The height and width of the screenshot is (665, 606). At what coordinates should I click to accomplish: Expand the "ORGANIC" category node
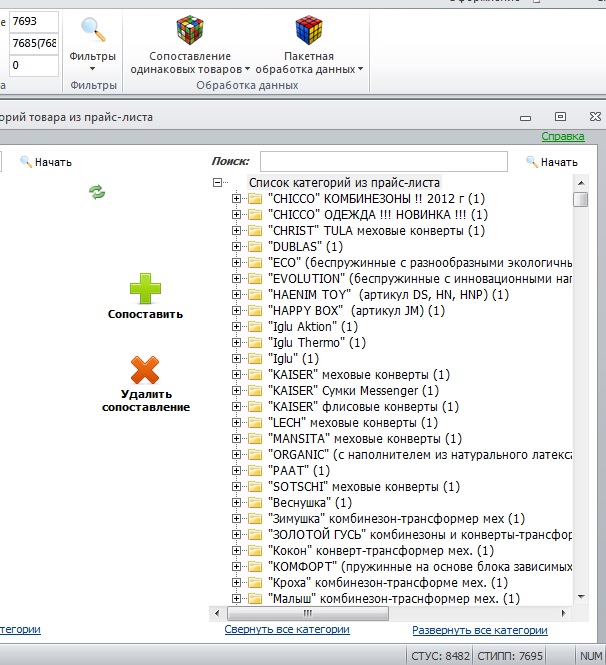click(236, 455)
